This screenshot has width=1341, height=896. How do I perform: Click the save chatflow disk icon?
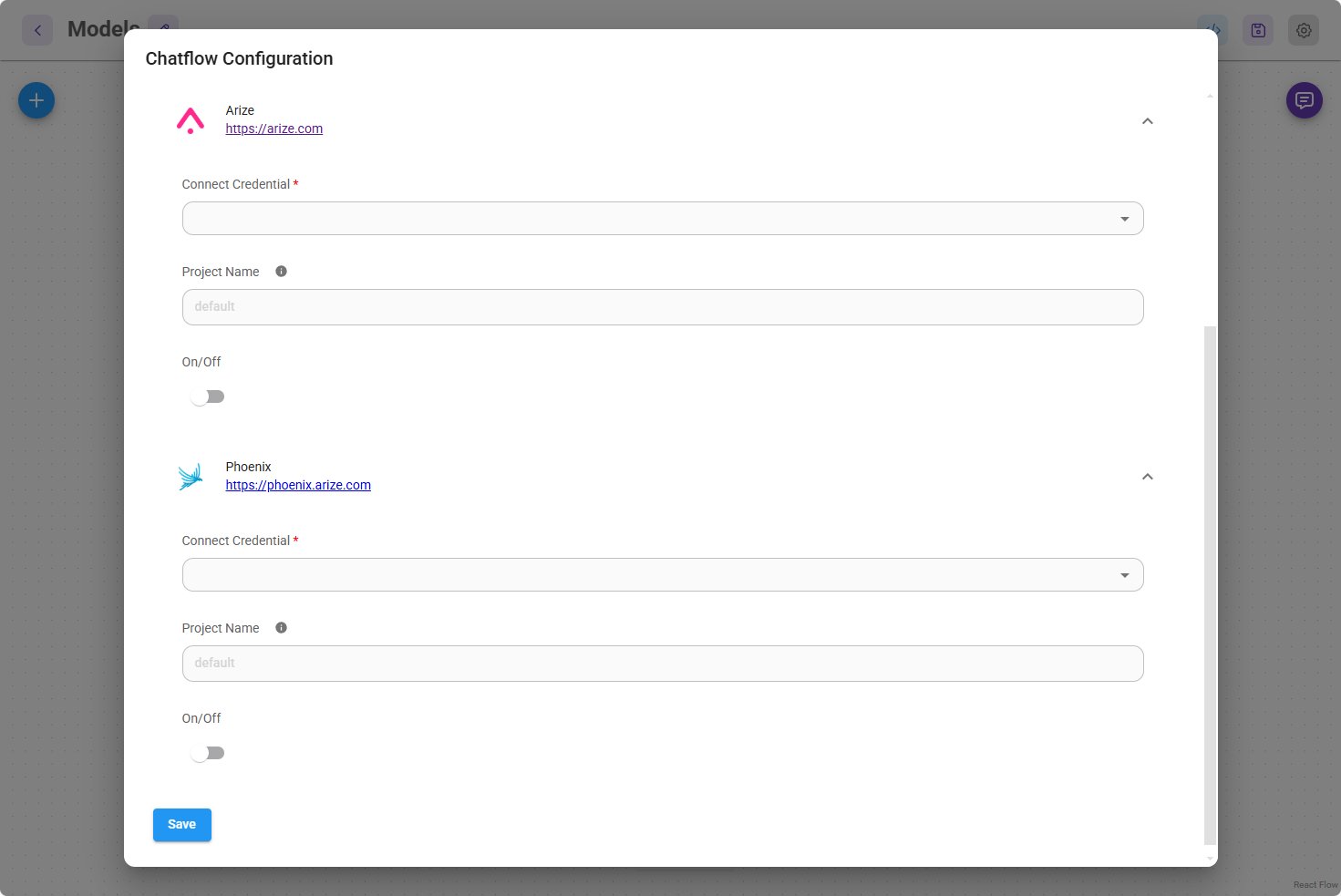coord(1258,30)
